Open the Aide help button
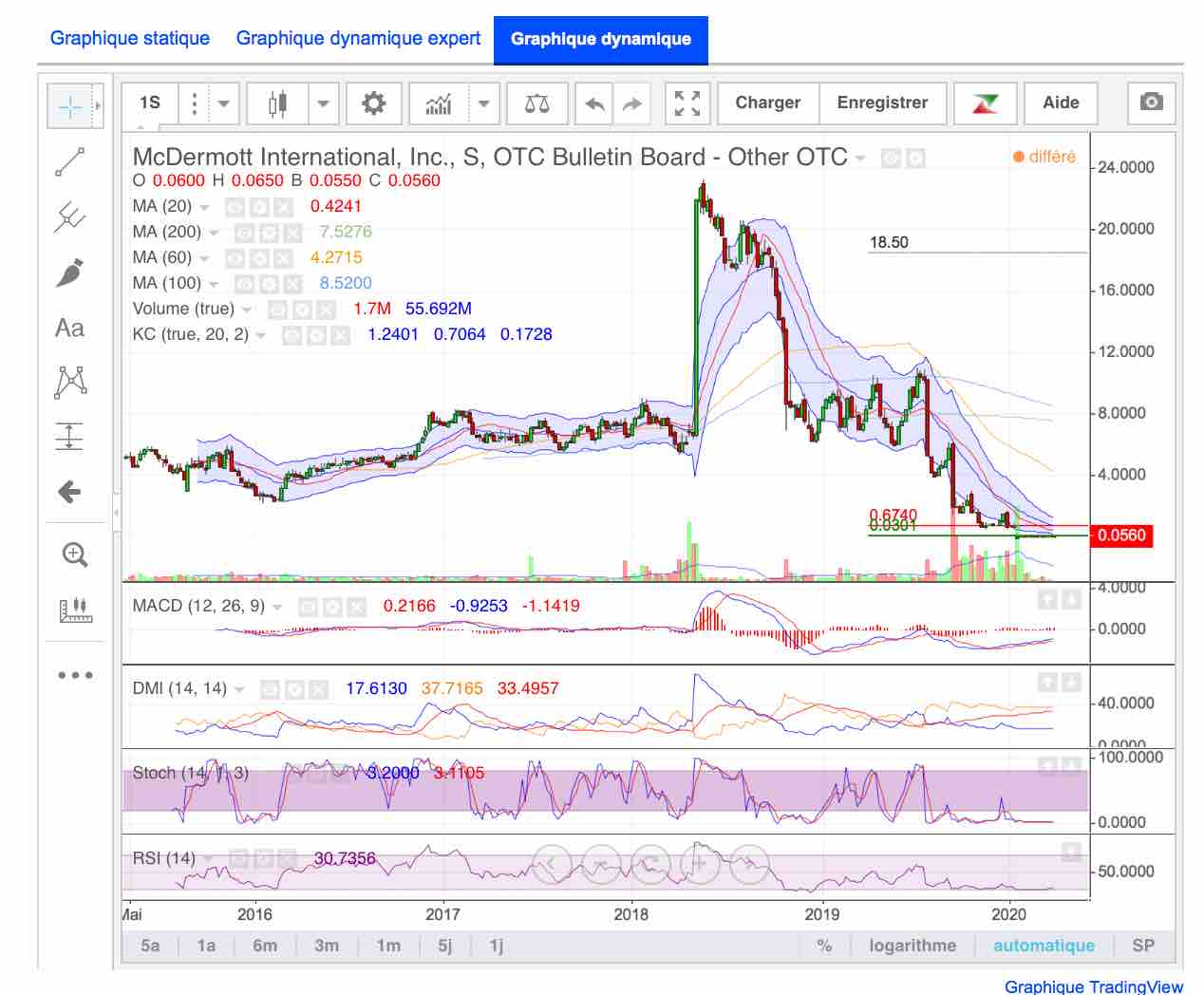Screen dimensions: 1204x995 tap(1061, 103)
